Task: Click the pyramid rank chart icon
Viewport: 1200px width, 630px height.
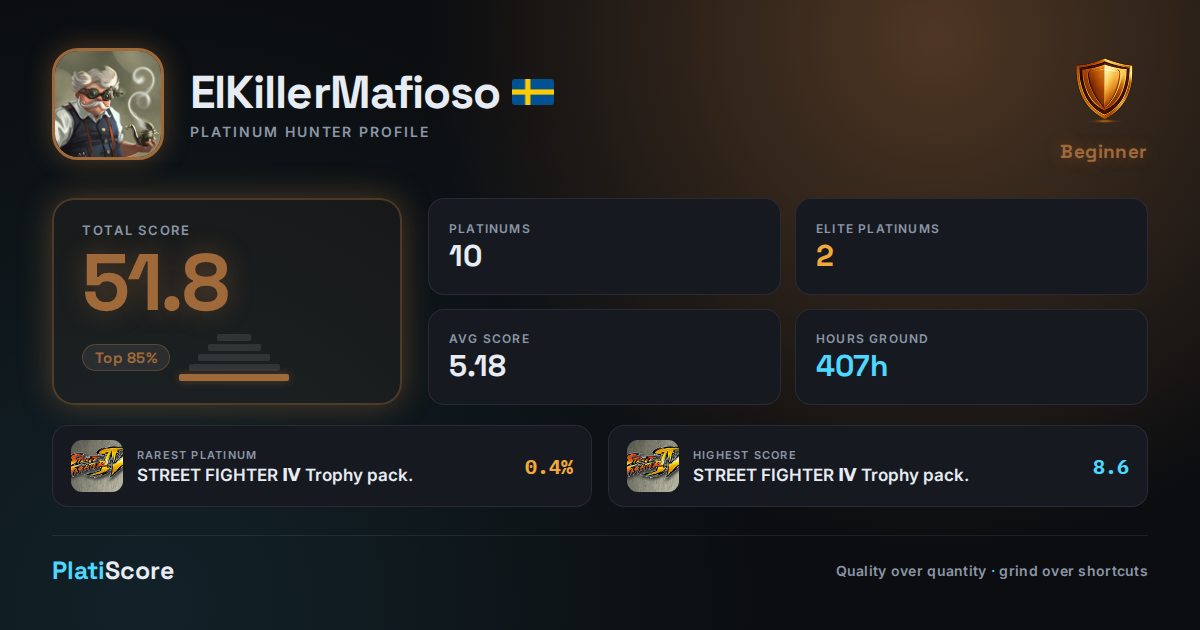Action: 234,358
